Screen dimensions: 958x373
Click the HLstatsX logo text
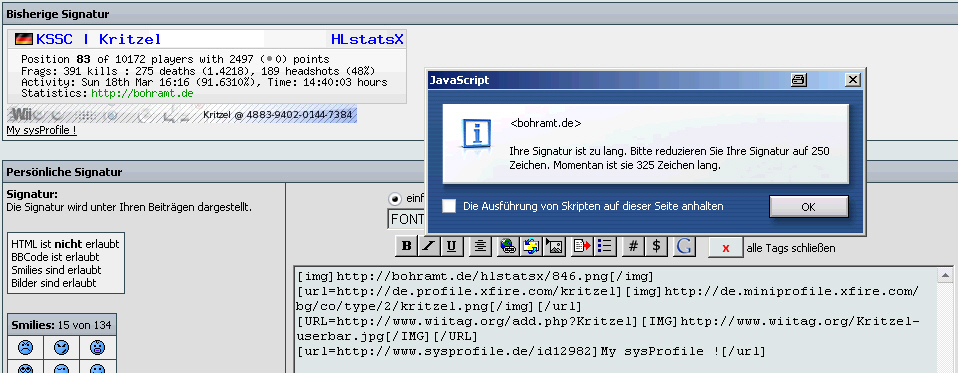(x=367, y=40)
